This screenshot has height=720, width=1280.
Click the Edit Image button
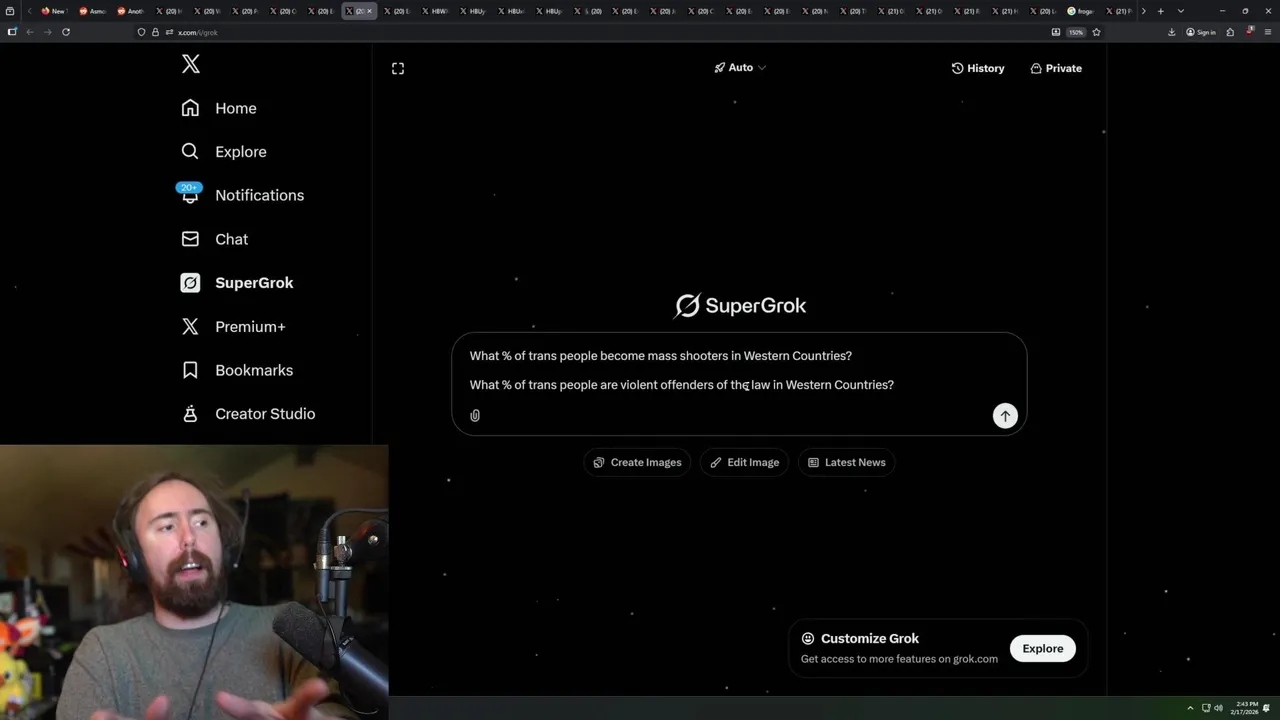(x=744, y=462)
